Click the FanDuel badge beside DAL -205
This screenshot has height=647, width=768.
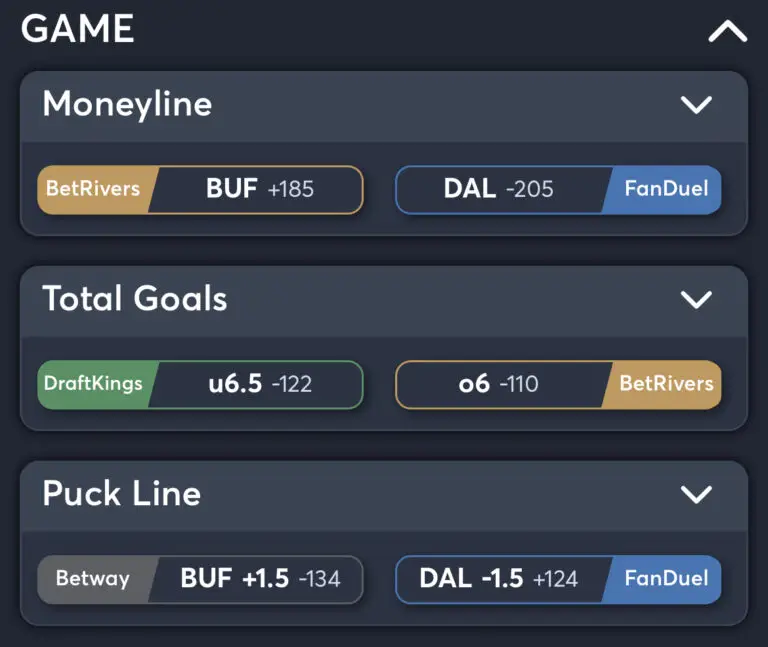666,189
